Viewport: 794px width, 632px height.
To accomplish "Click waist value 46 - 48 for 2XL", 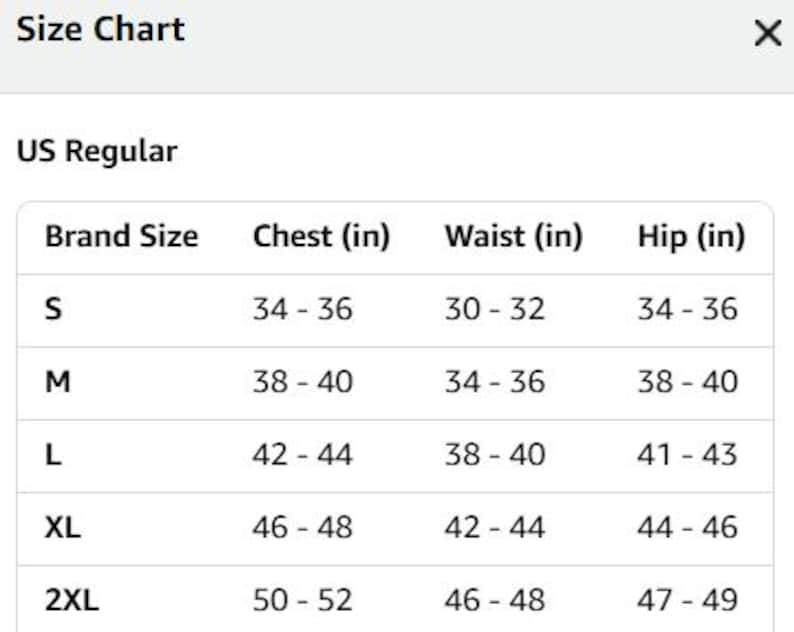I will click(495, 600).
